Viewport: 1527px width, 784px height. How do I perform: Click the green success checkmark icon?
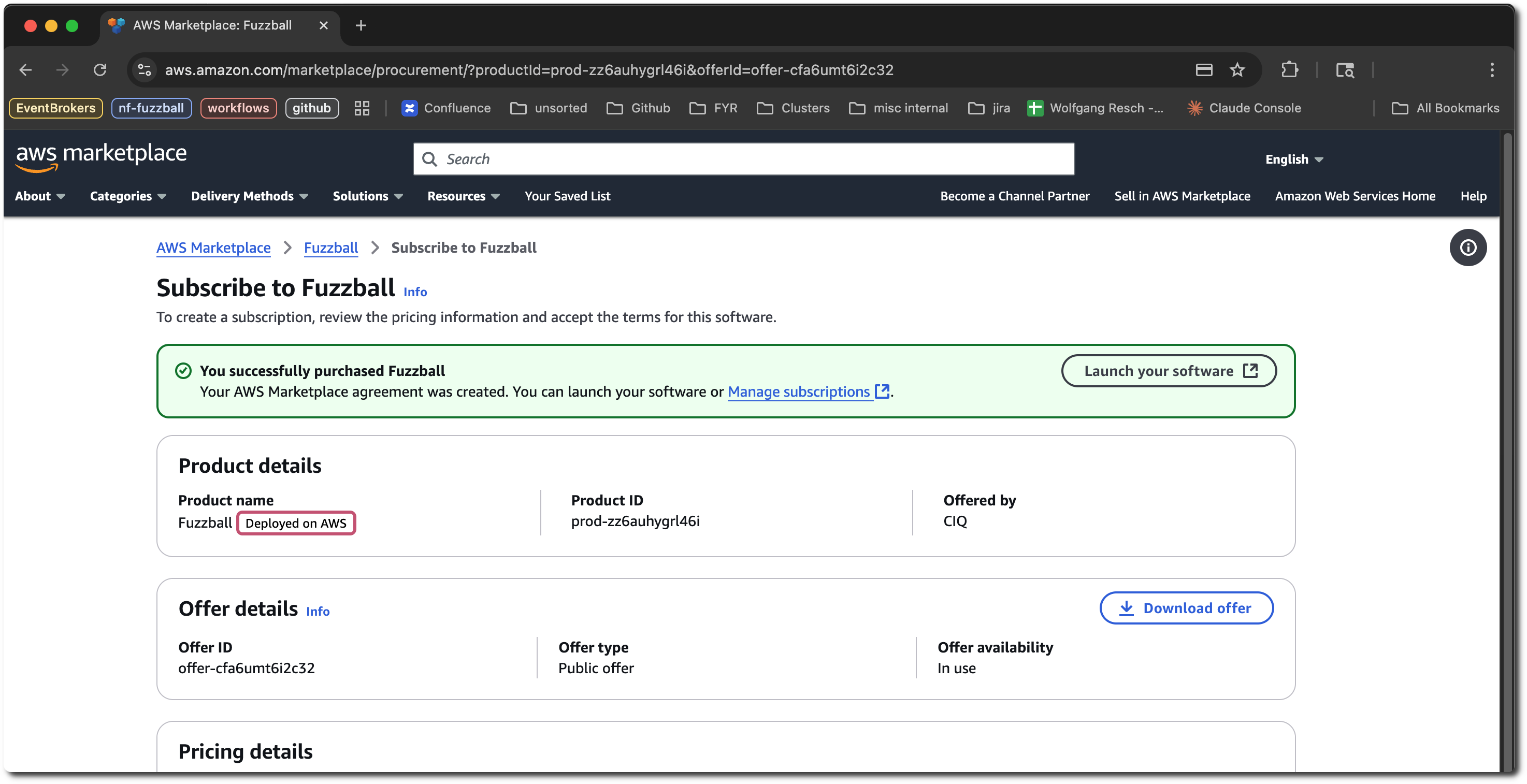183,371
